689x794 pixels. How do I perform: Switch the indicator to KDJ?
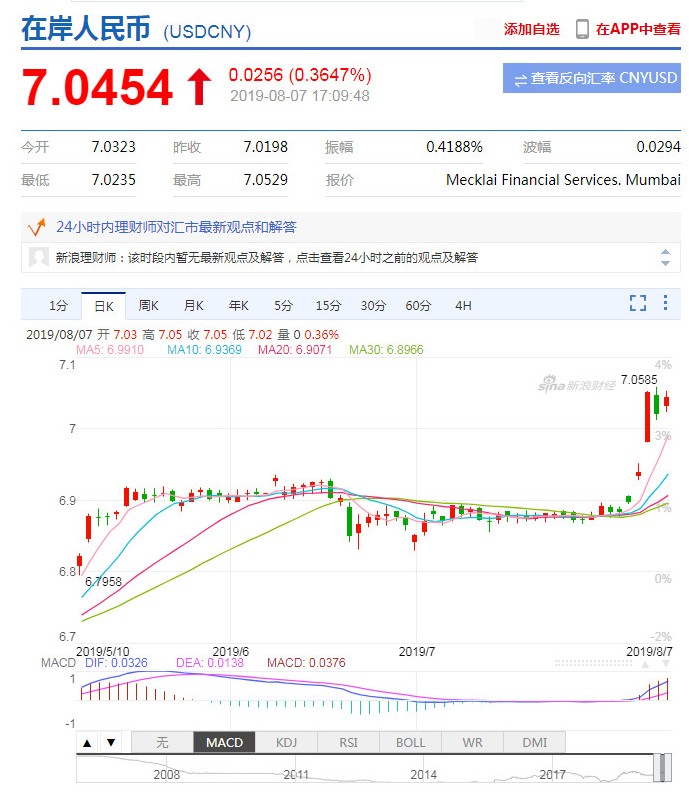286,742
